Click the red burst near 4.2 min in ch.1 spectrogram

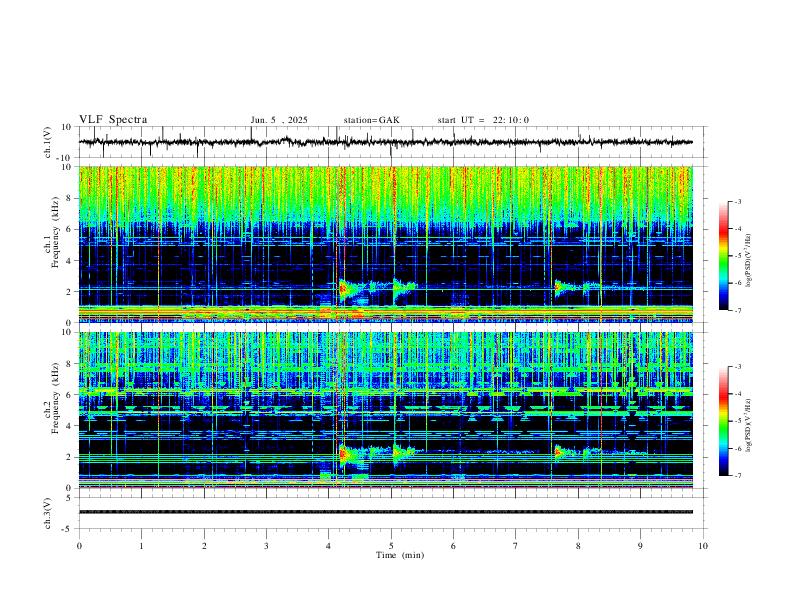(x=343, y=289)
